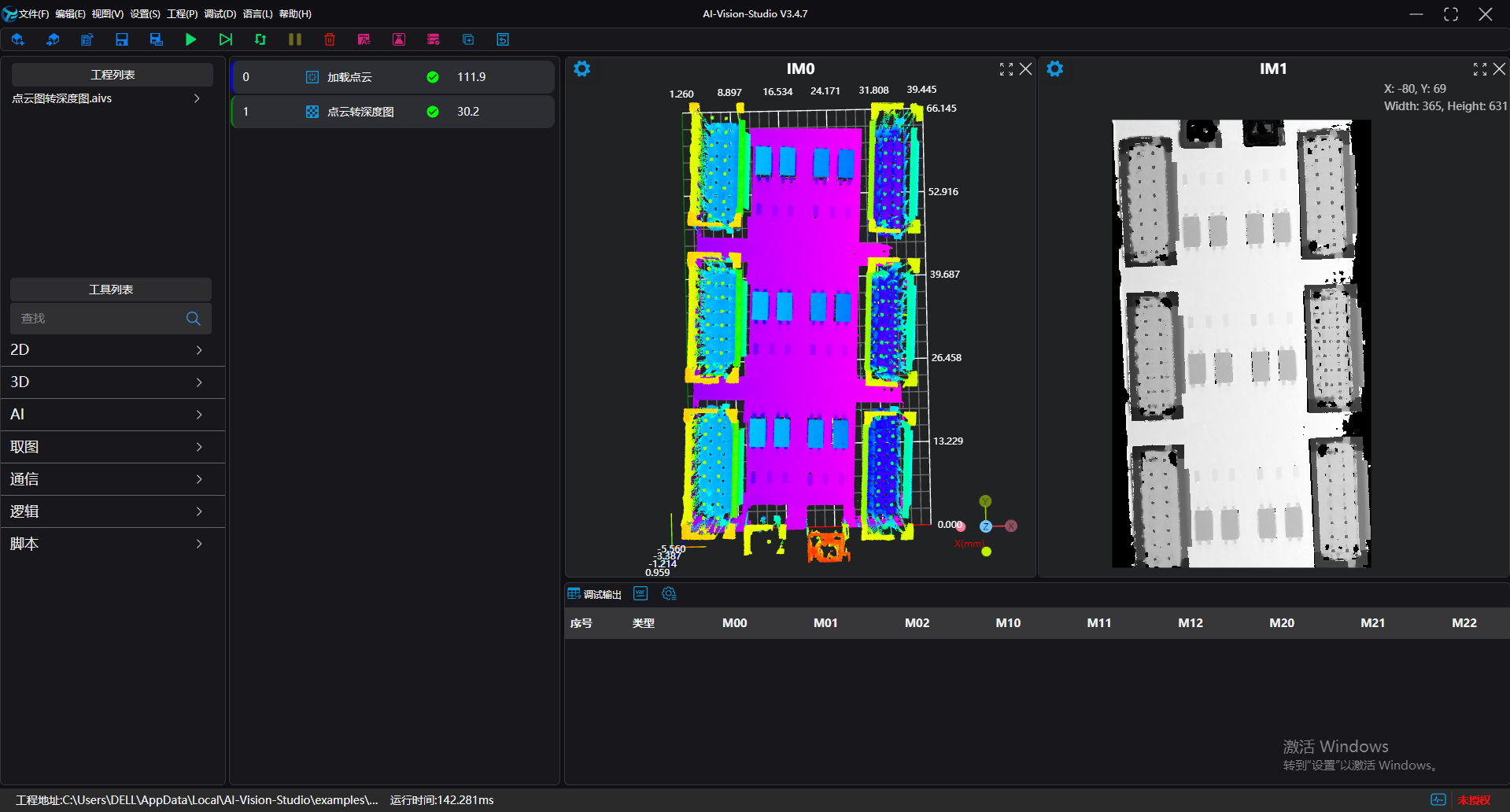
Task: Click the pink server settings icon
Action: (x=433, y=39)
